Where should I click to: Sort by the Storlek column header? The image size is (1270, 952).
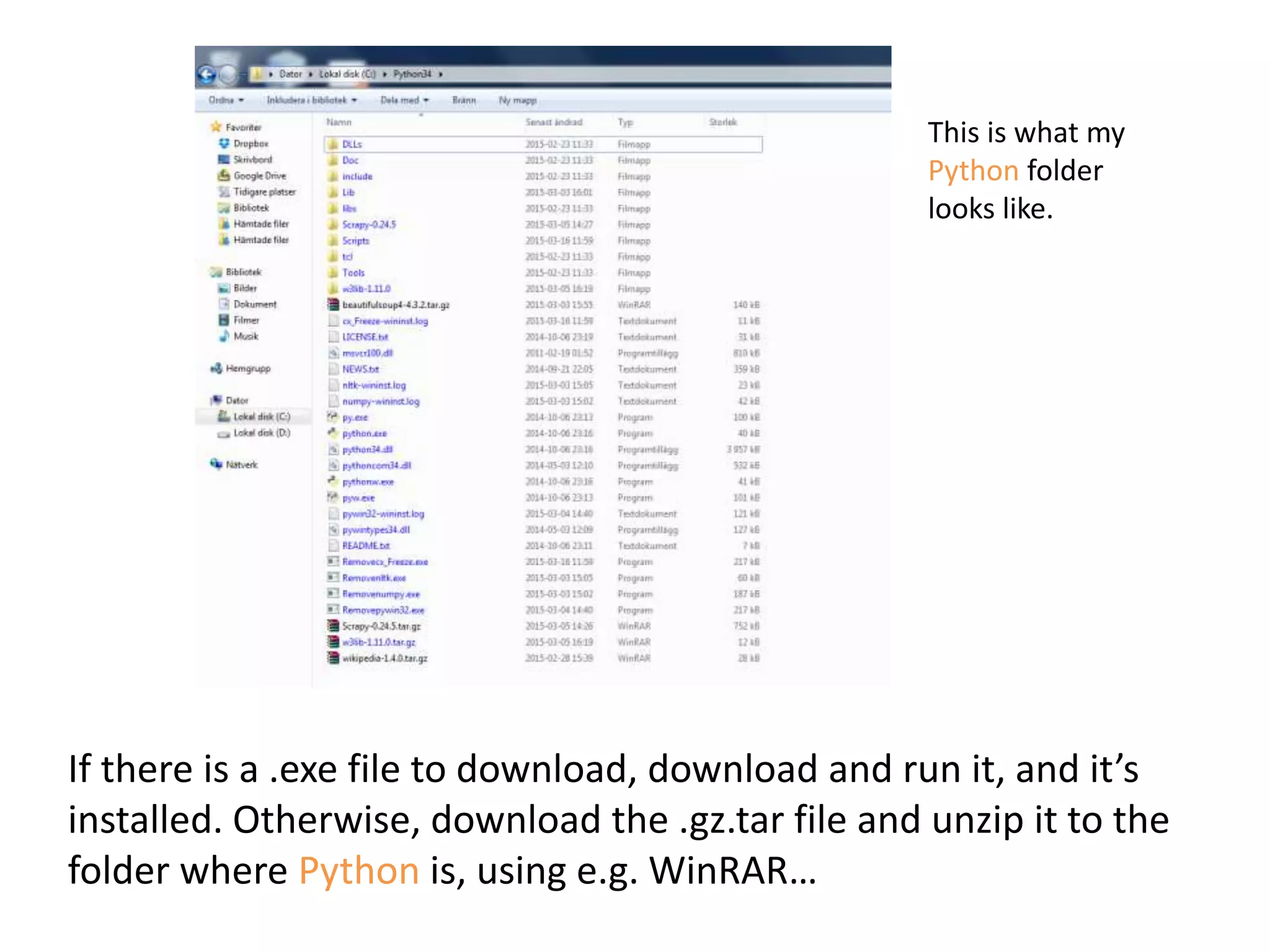point(723,122)
